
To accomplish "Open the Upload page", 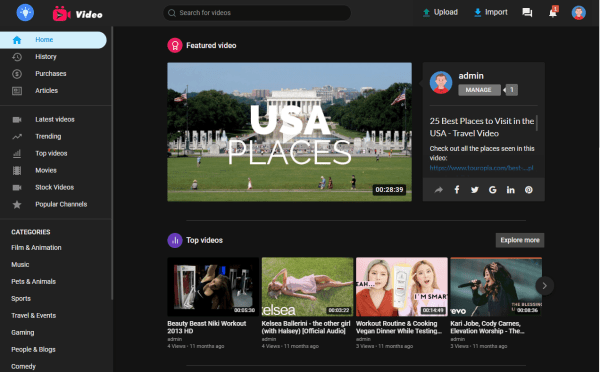I will coord(440,12).
